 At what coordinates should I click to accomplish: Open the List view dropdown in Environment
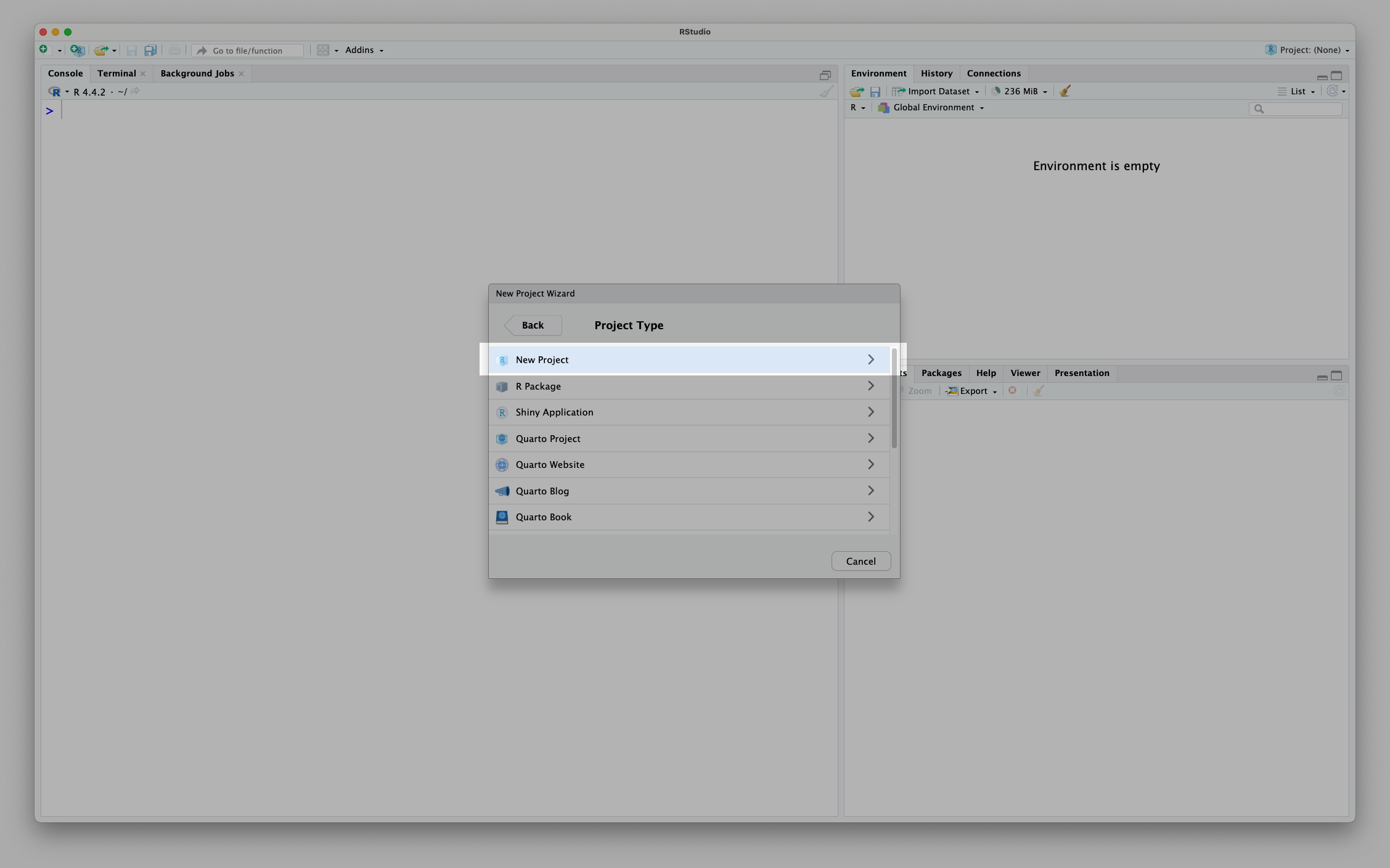point(1297,92)
